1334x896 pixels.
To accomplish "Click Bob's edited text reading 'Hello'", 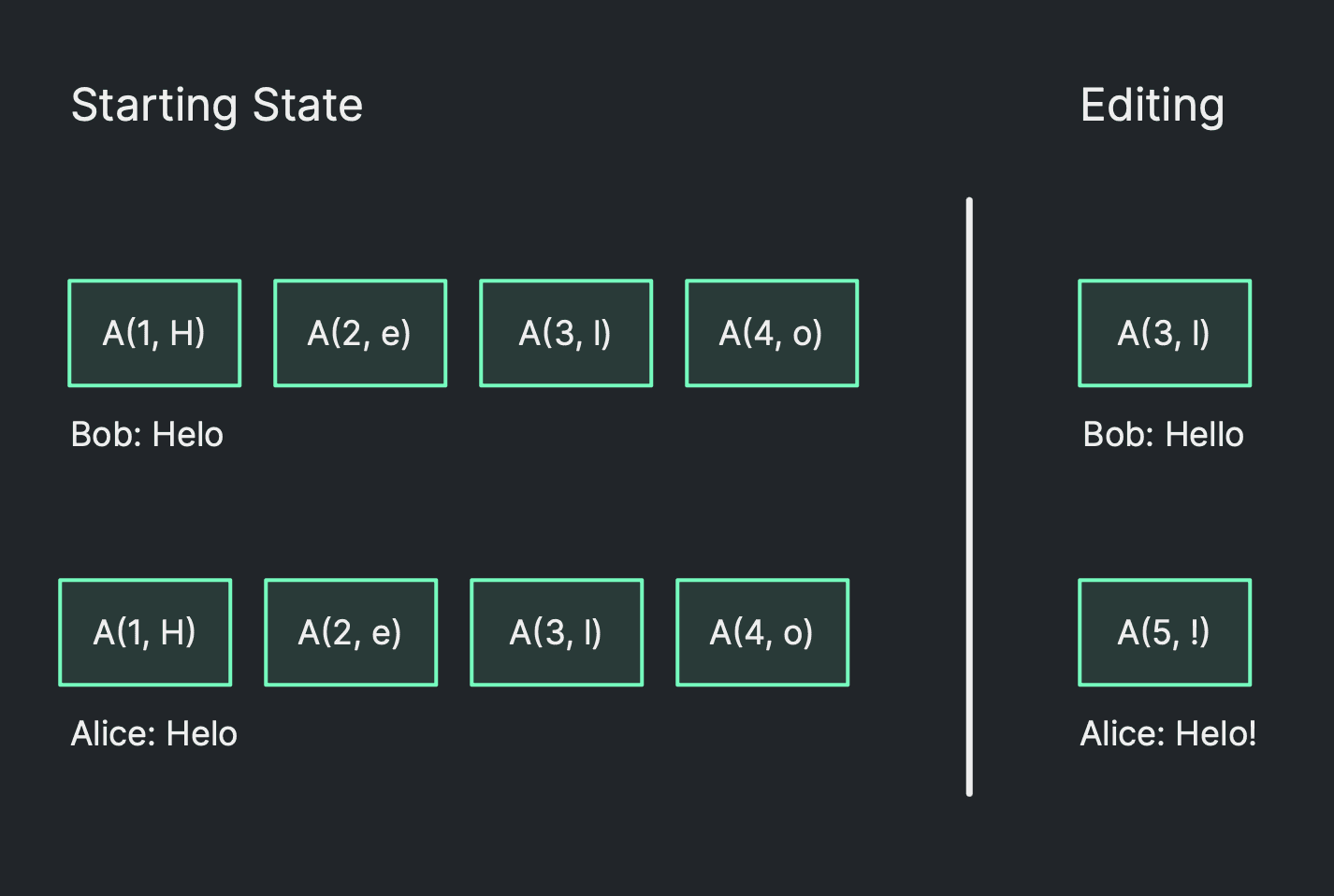I will 1205,435.
